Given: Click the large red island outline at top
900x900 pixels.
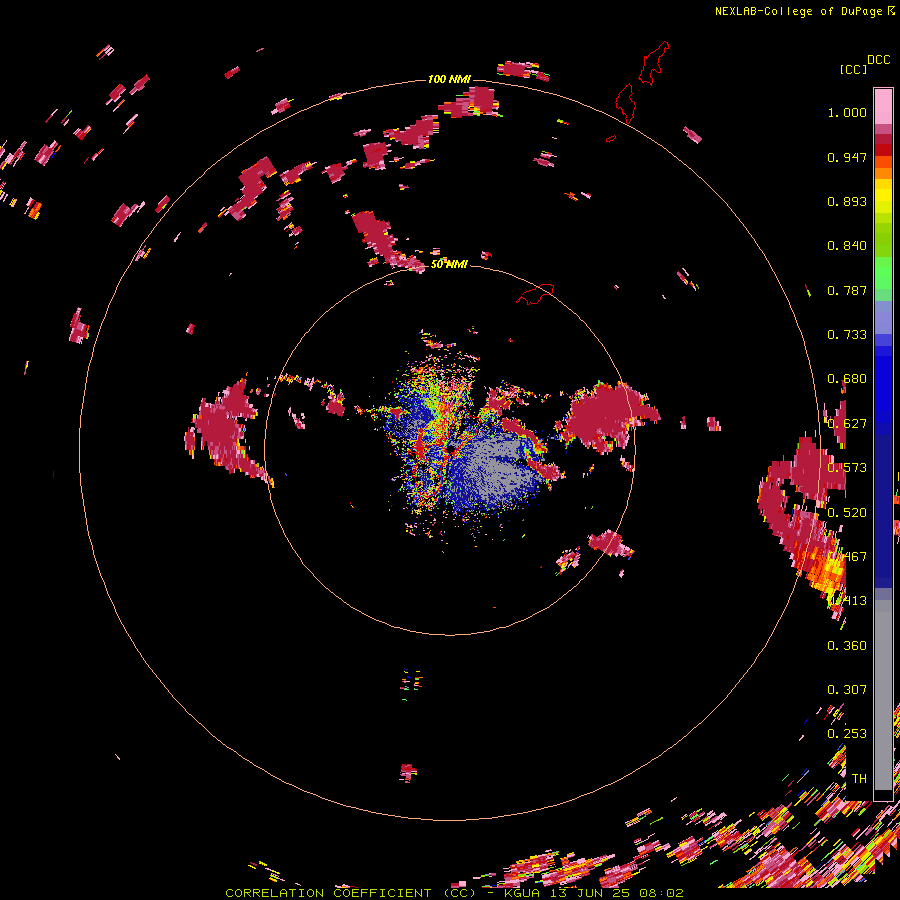Looking at the screenshot, I should [654, 63].
